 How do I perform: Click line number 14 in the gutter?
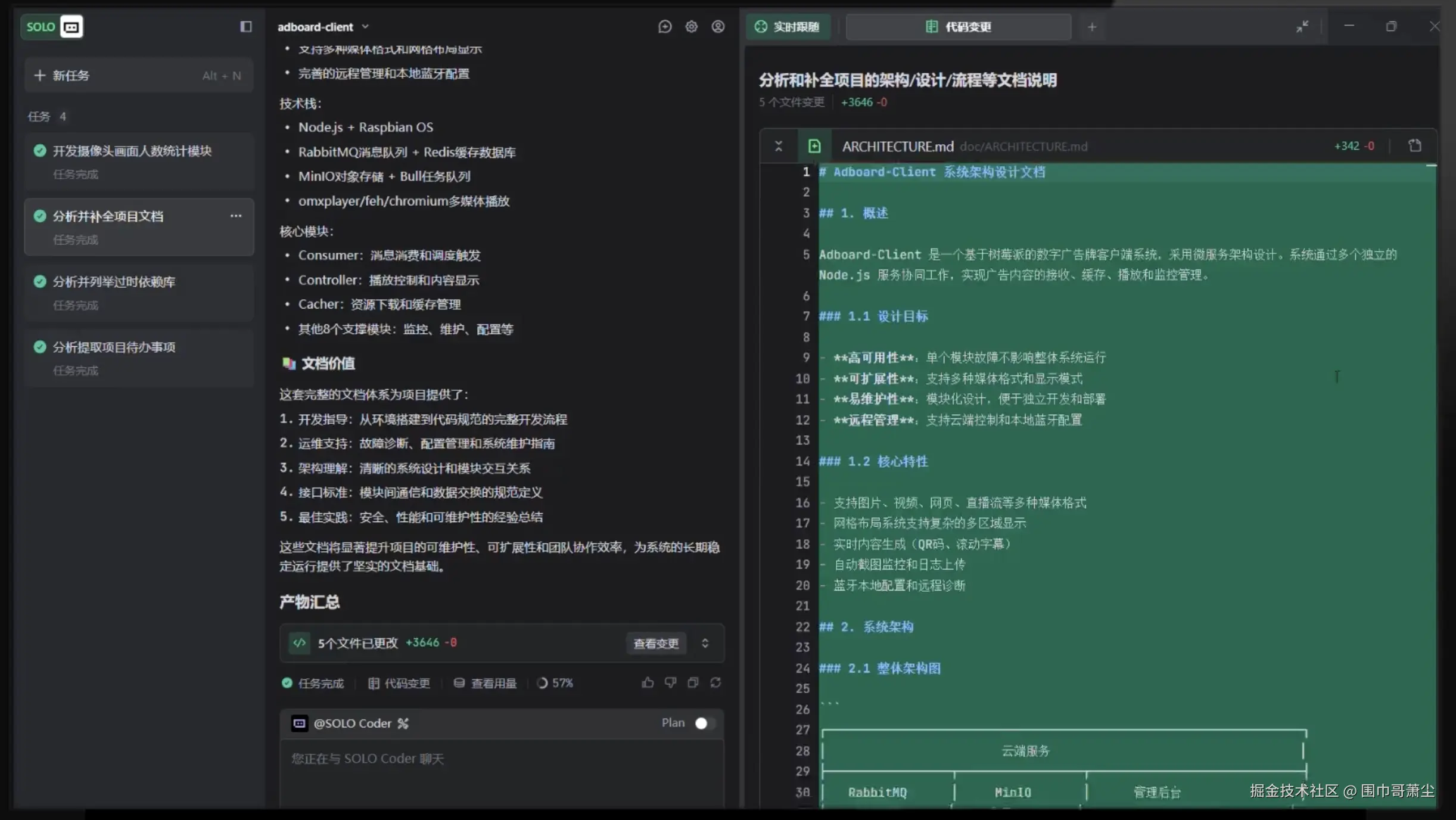pyautogui.click(x=802, y=461)
